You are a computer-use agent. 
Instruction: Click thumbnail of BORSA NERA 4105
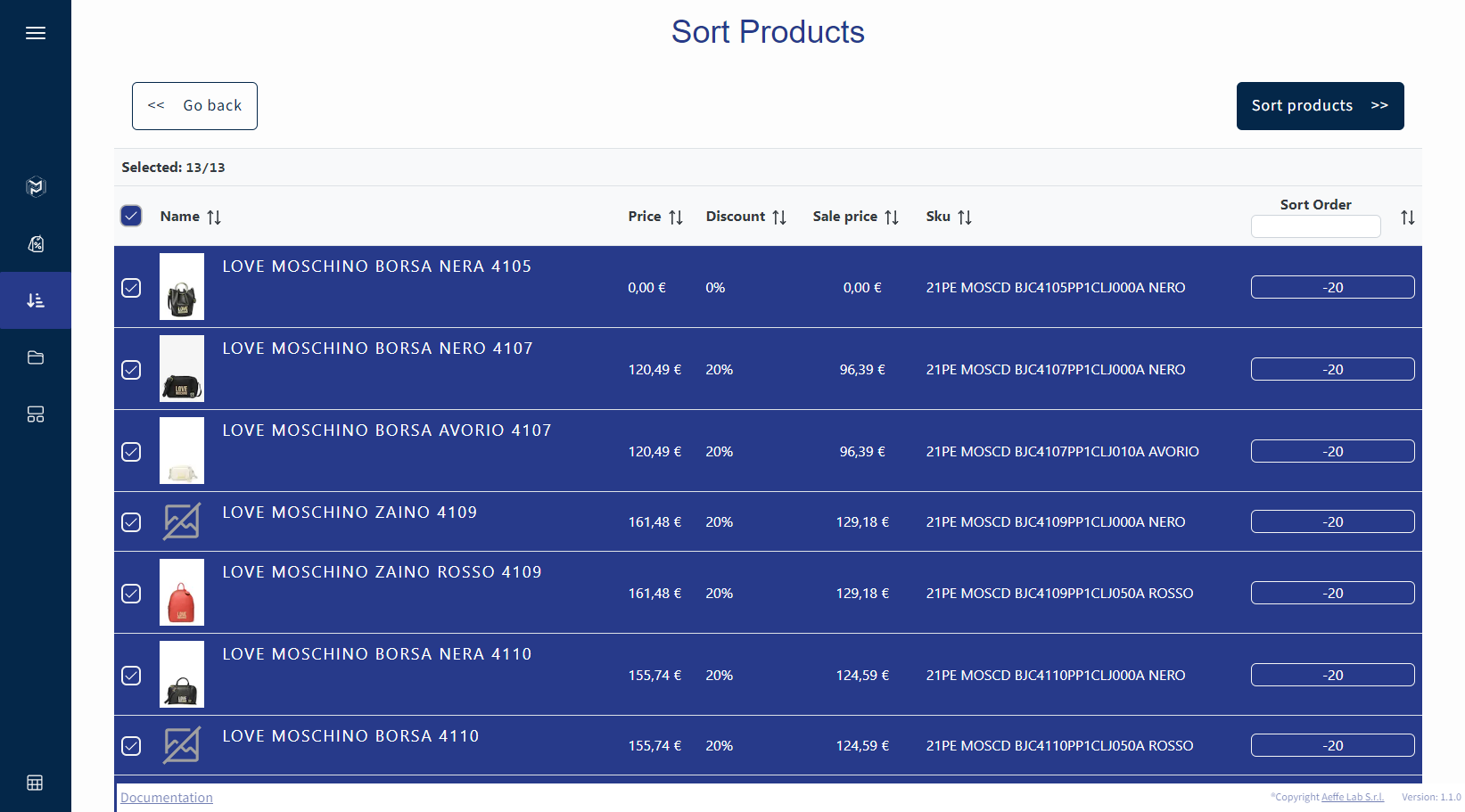[182, 286]
